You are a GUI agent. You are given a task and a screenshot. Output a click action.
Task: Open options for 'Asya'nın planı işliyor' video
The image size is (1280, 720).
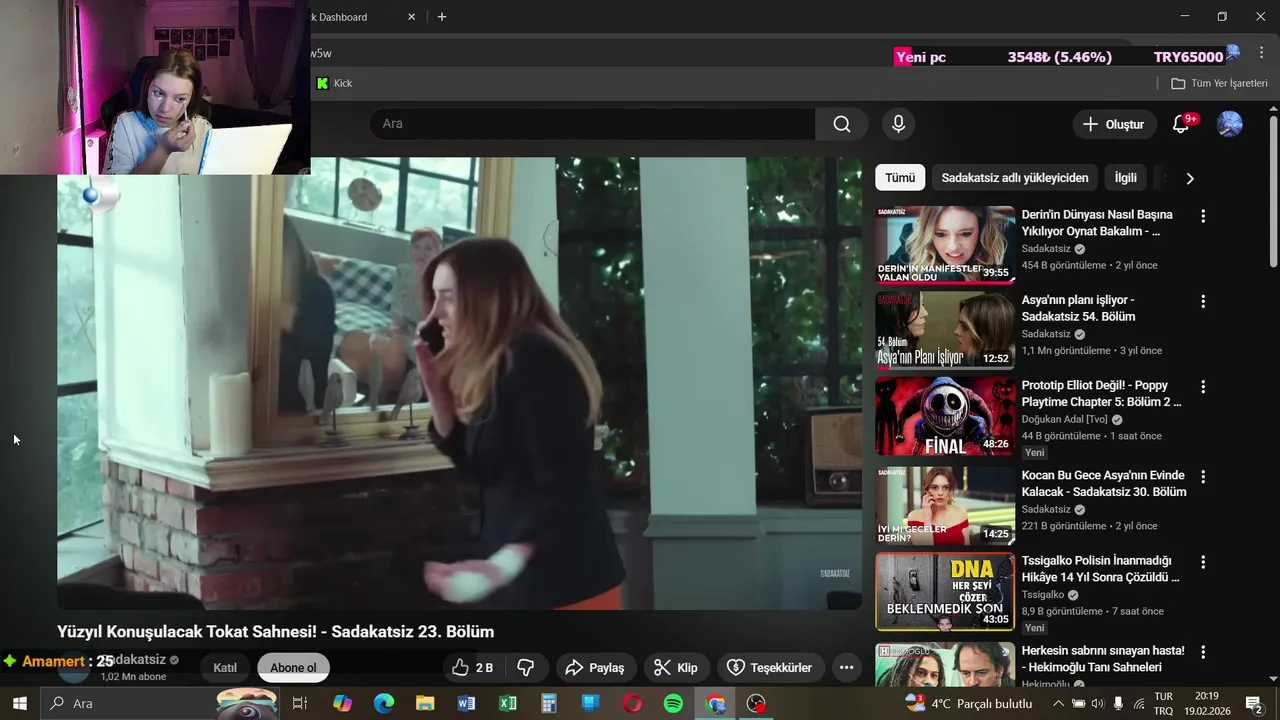[1203, 301]
